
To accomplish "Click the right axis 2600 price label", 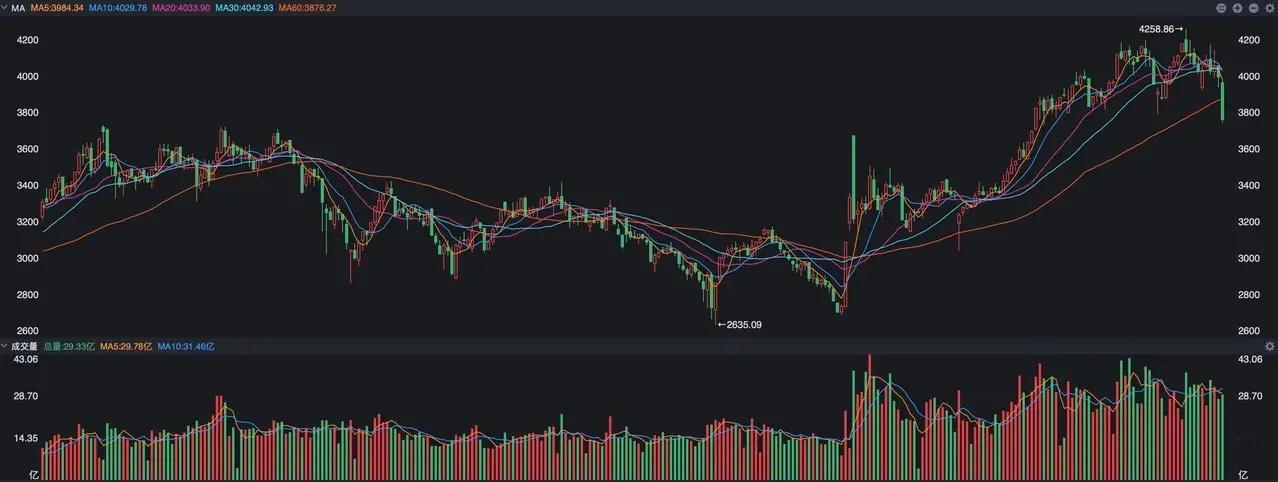I will pyautogui.click(x=1249, y=331).
